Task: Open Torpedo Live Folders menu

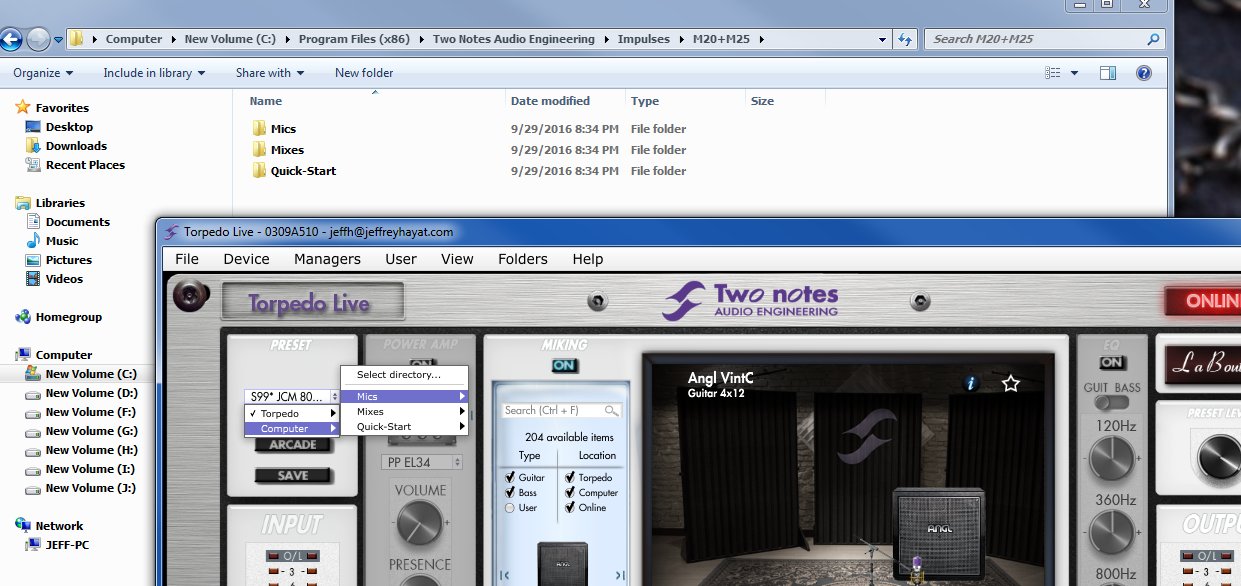Action: pyautogui.click(x=523, y=259)
